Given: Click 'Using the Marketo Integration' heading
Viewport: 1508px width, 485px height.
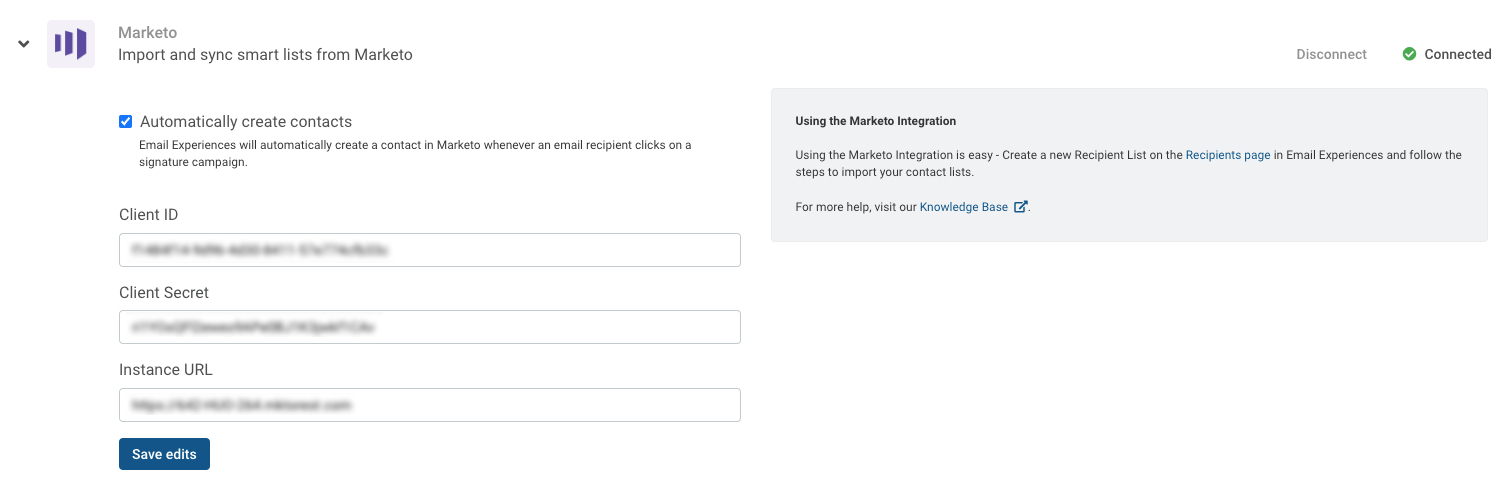Looking at the screenshot, I should click(x=876, y=121).
